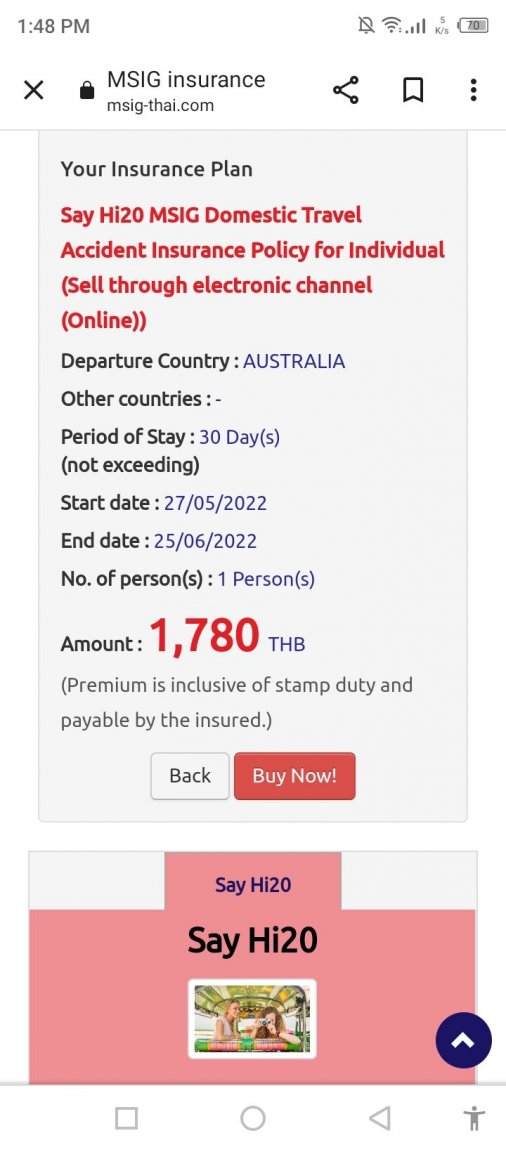Viewport: 506px width, 1152px height.
Task: Open the accessibility shortcut icon
Action: pyautogui.click(x=474, y=1118)
